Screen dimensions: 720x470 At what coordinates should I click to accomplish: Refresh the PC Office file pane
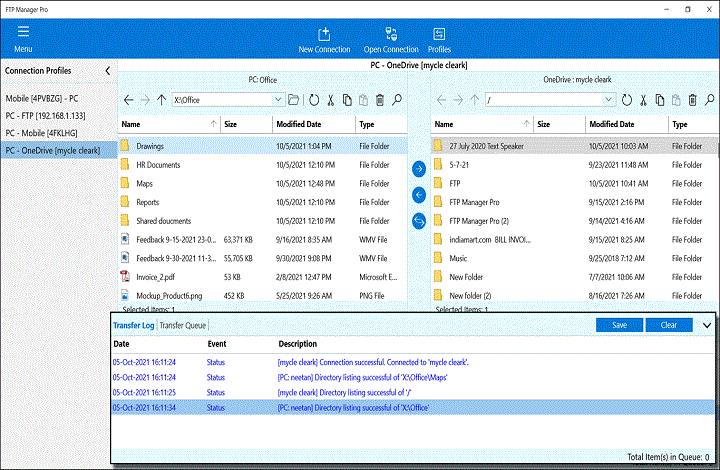(314, 100)
